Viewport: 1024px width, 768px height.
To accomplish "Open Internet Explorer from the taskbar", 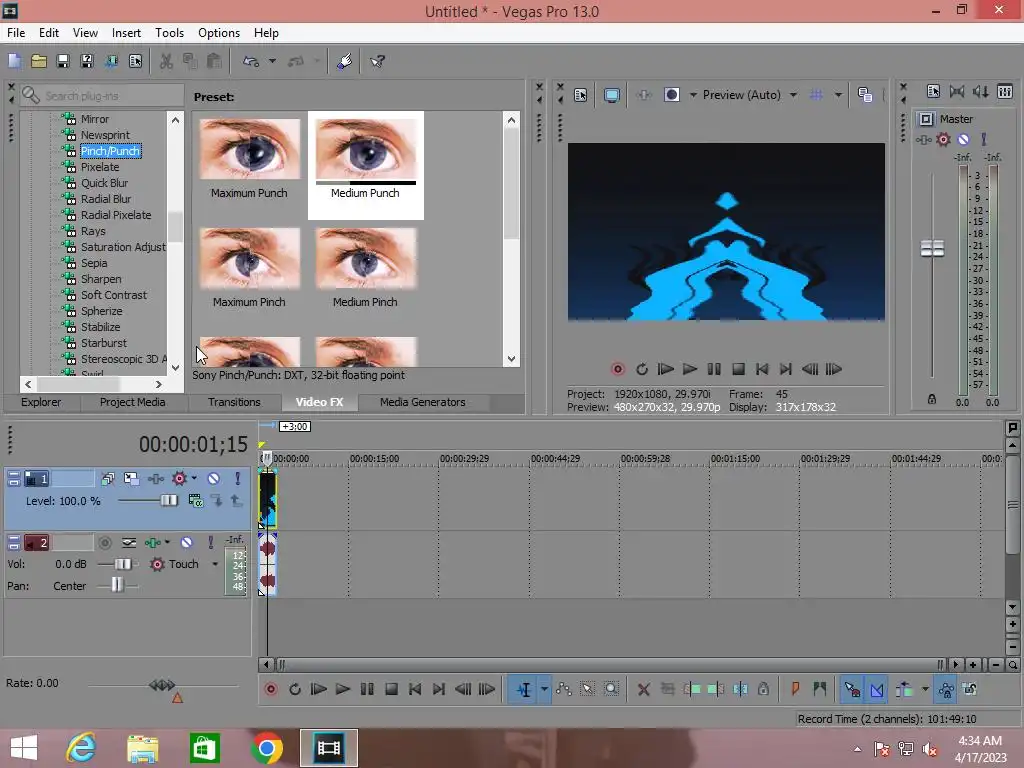I will (x=81, y=748).
